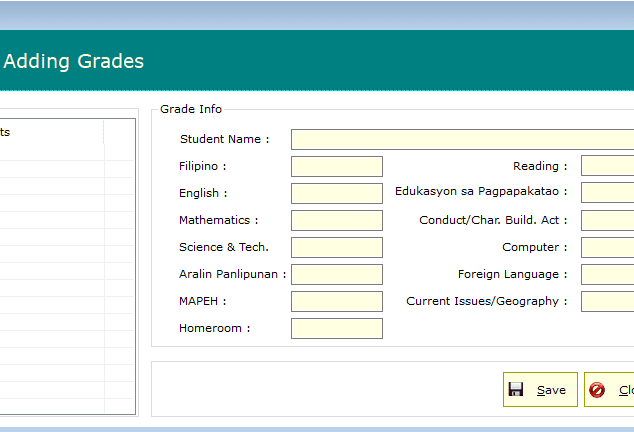Click the Homeroom grade field
Image resolution: width=634 pixels, height=432 pixels.
(x=336, y=328)
